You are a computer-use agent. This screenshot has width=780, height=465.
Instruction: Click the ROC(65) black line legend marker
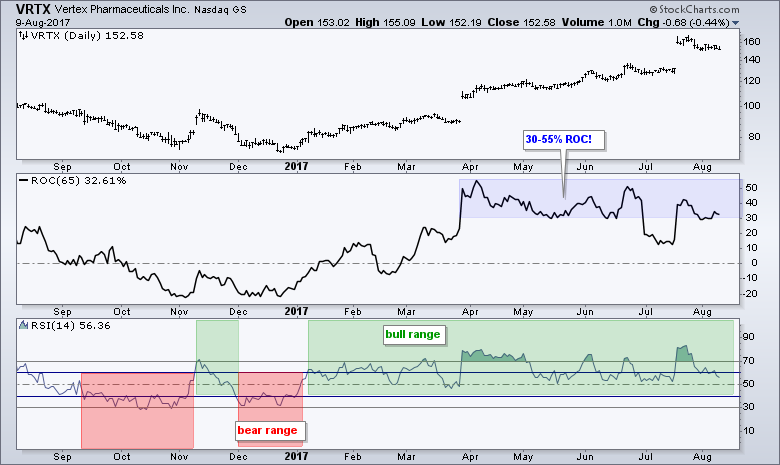(23, 181)
